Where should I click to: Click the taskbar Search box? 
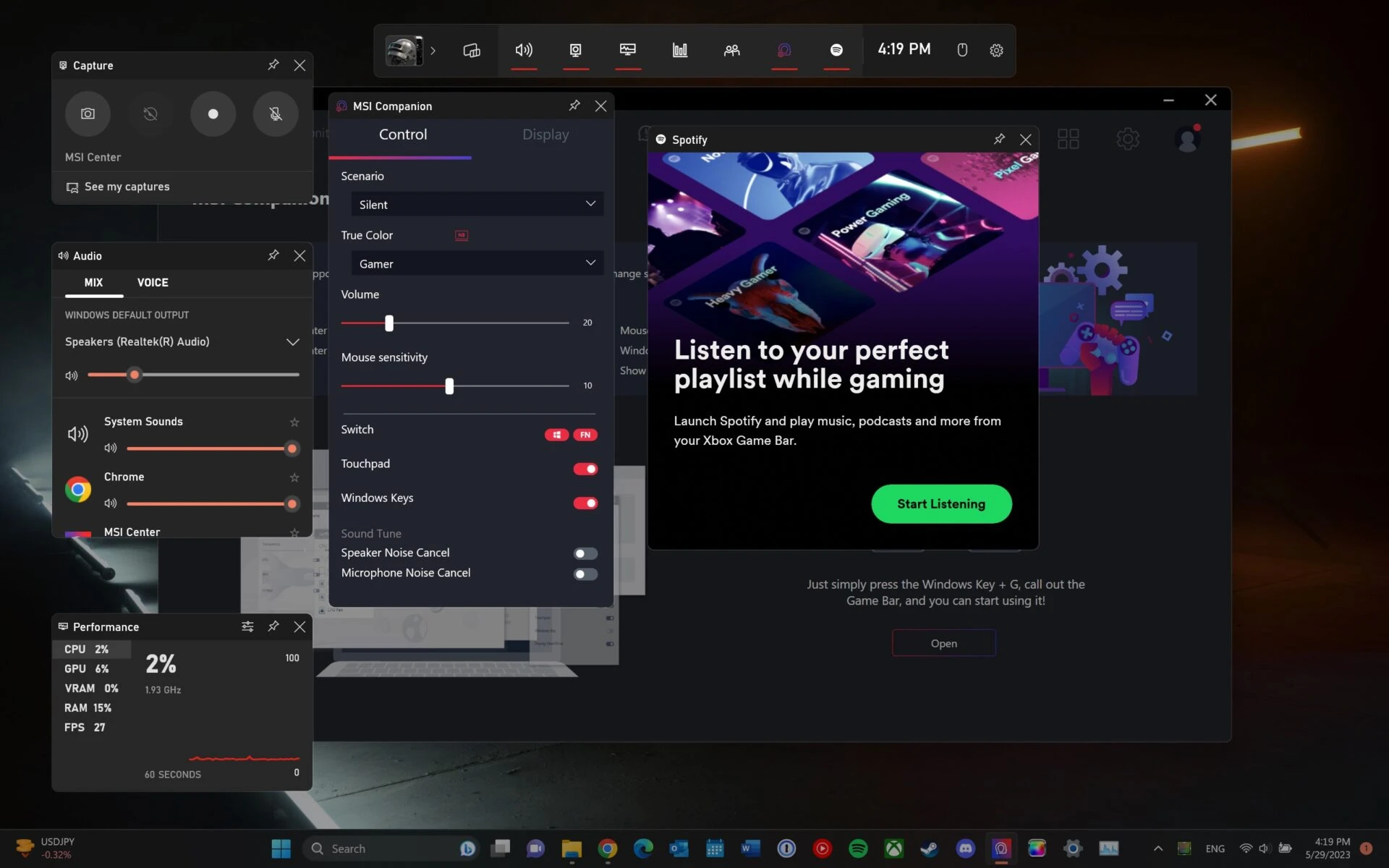click(392, 848)
